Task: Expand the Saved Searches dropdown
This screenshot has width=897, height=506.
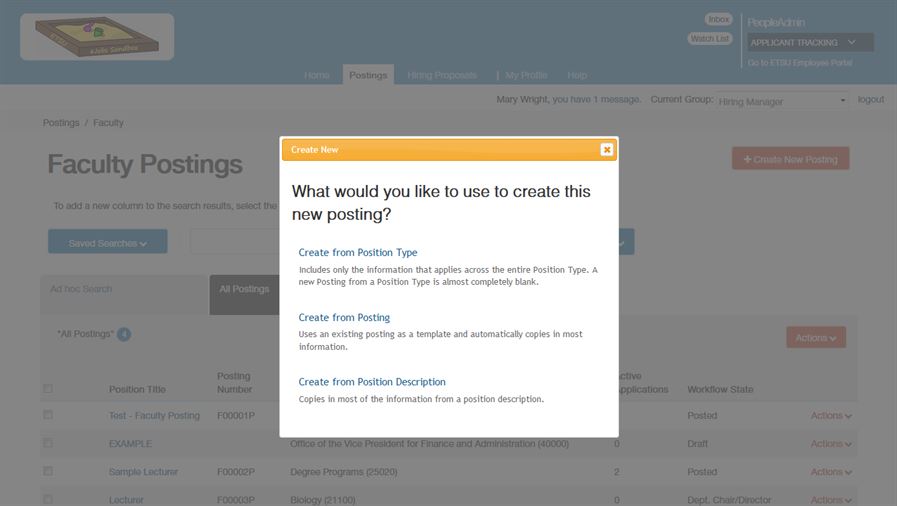Action: [108, 243]
